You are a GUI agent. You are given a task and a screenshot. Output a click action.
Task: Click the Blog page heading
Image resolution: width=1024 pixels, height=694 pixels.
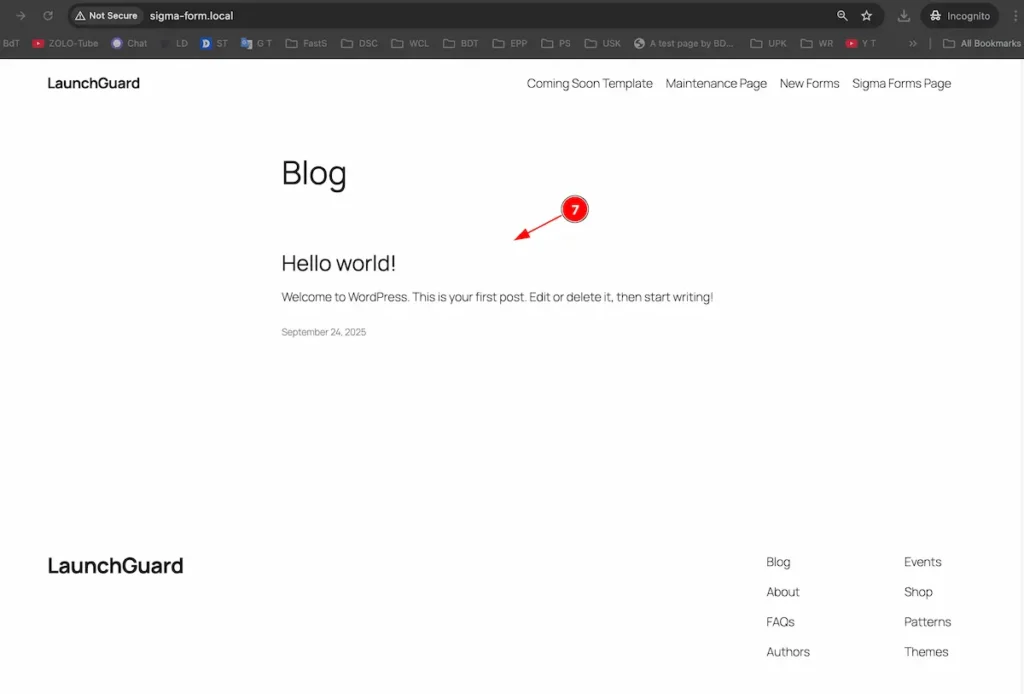313,174
